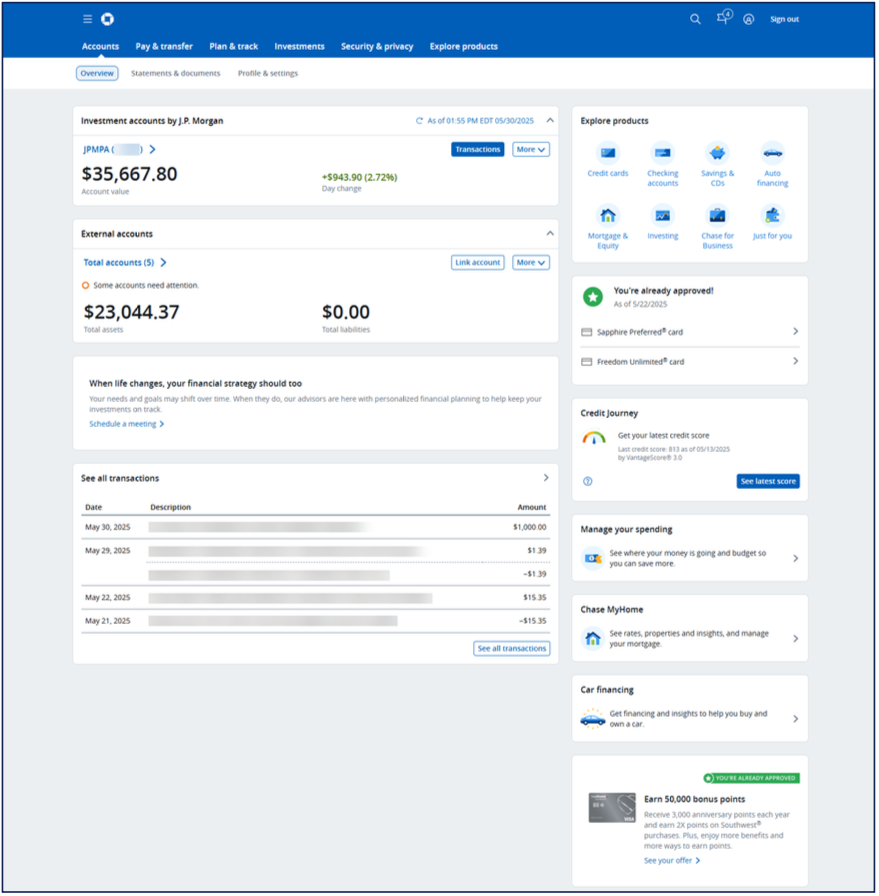Collapse the External accounts section
The image size is (879, 896).
[x=551, y=234]
